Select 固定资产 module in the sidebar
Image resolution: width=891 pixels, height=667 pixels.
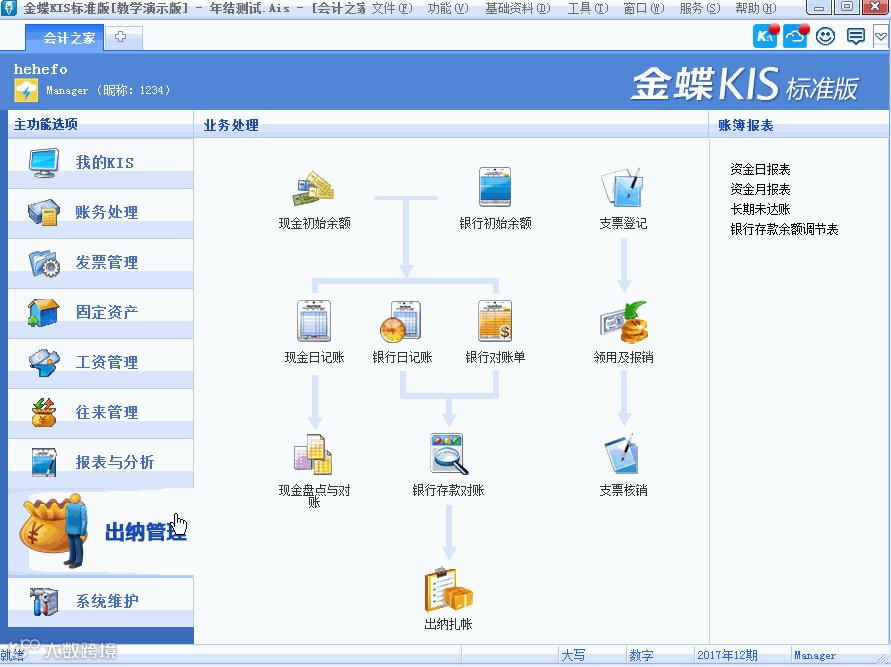tap(101, 312)
